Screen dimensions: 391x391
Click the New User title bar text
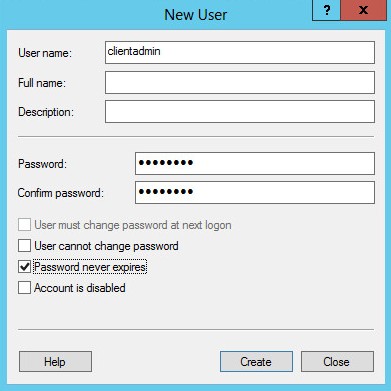point(196,15)
